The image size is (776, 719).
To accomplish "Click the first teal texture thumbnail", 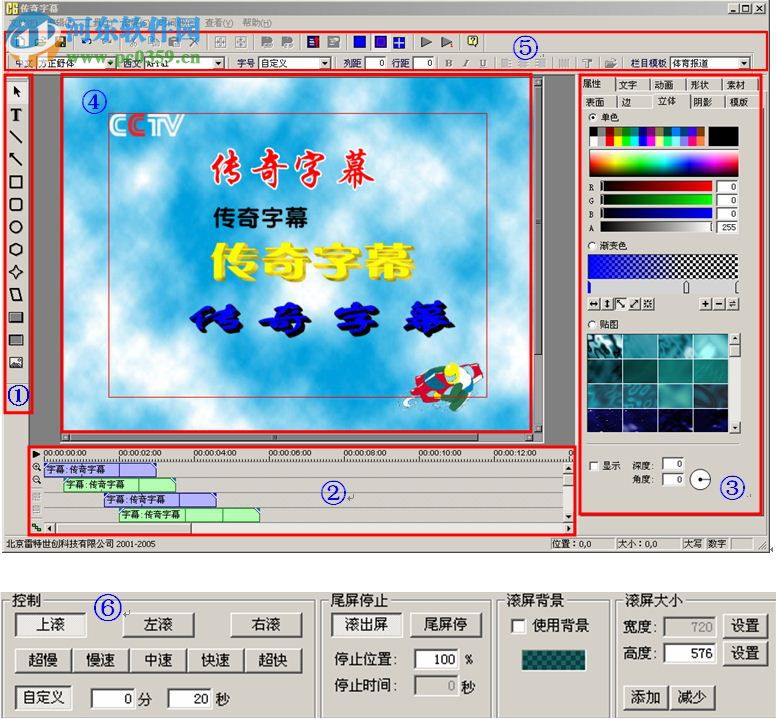I will pyautogui.click(x=604, y=346).
